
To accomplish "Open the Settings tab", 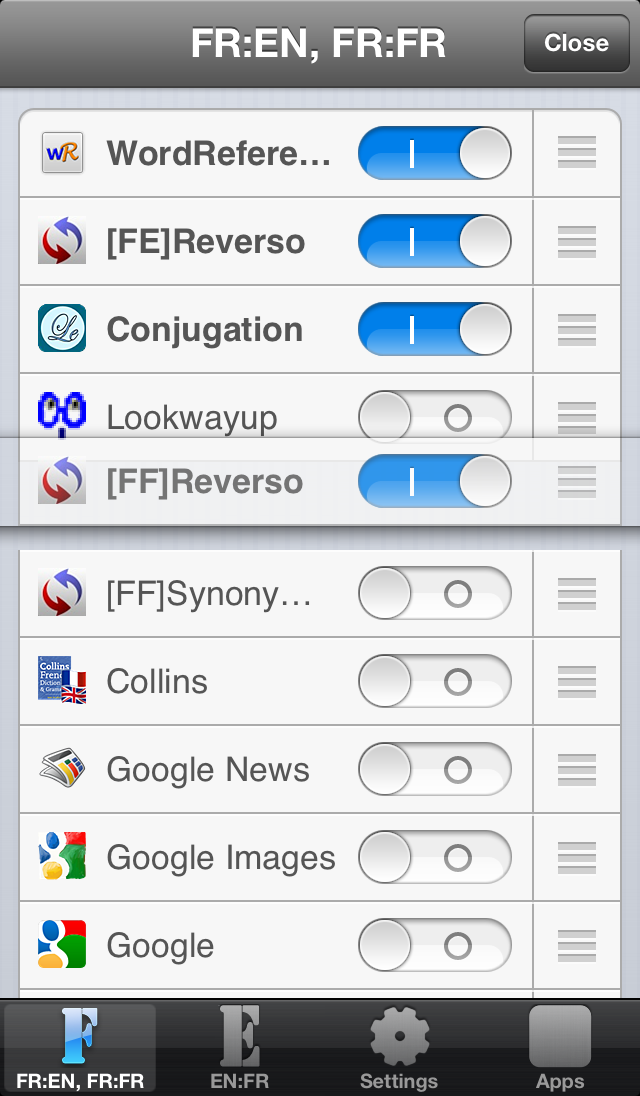I will [x=400, y=1047].
